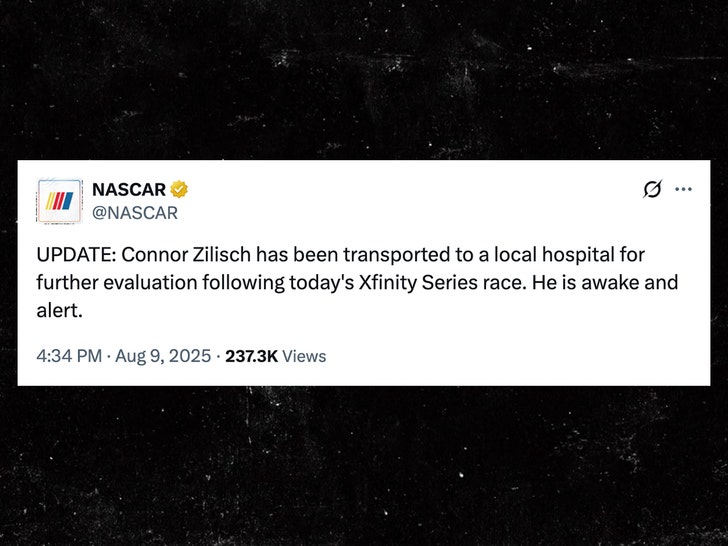Open the three-dot more options menu
The image size is (728, 546).
(x=684, y=189)
